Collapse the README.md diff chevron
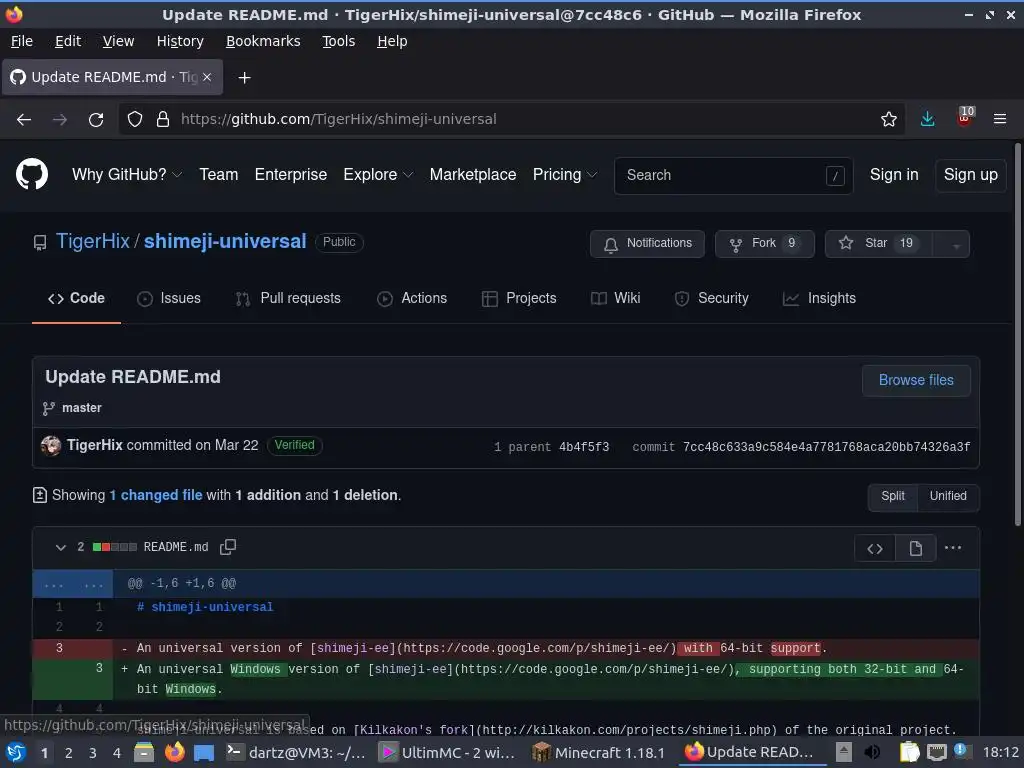1024x768 pixels. coord(61,547)
